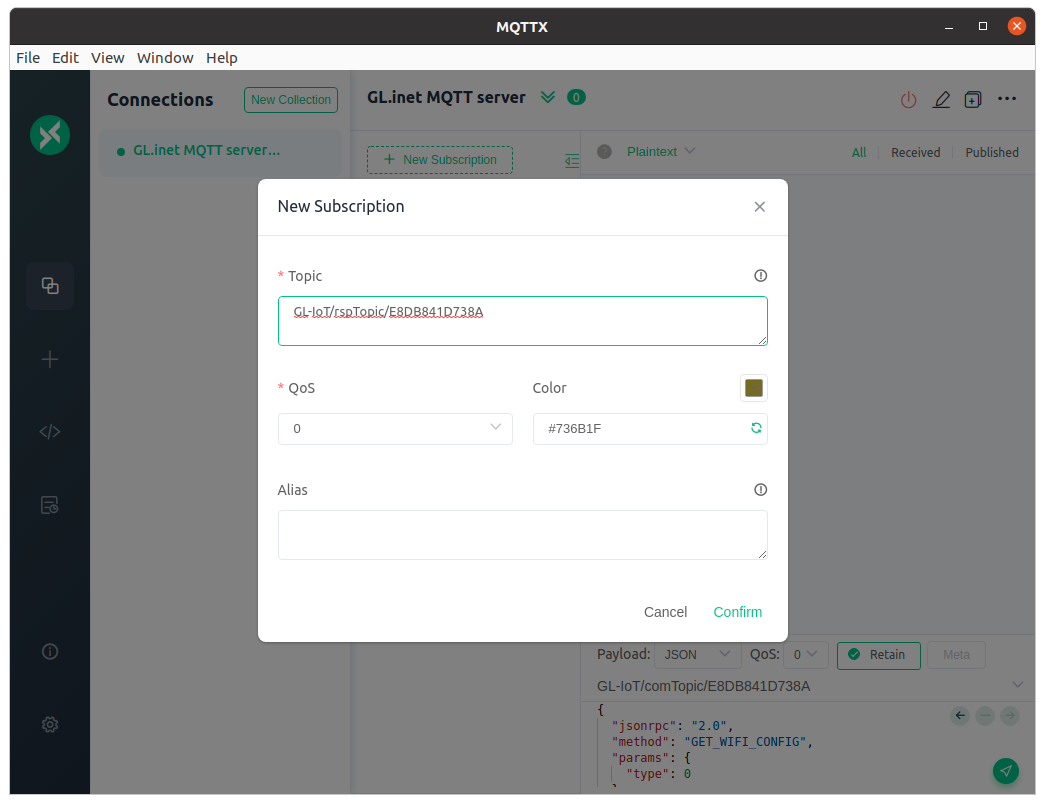Click the red disconnect power icon
The width and height of the screenshot is (1045, 804).
908,100
